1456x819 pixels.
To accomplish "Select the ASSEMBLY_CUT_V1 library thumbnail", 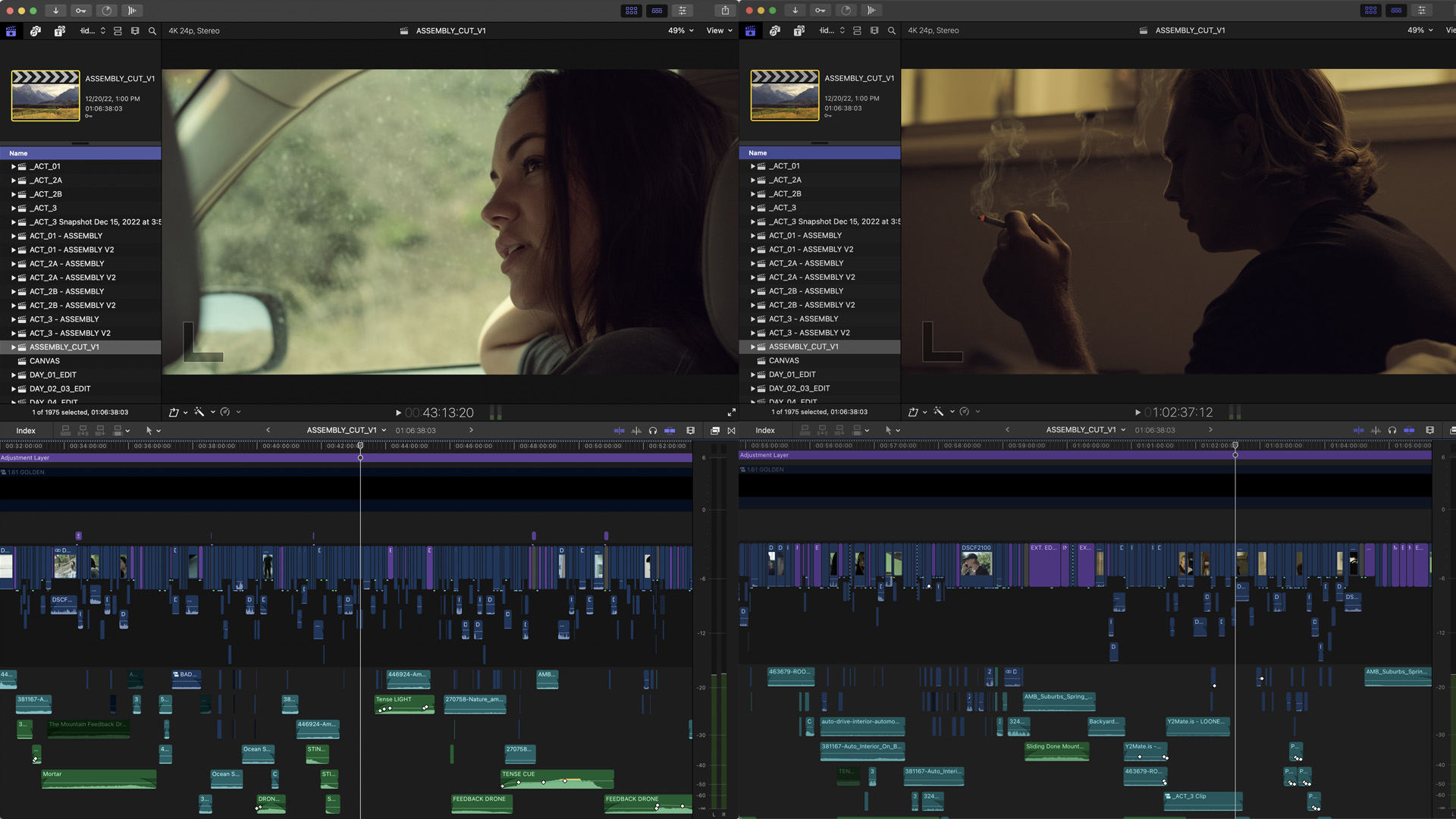I will click(x=45, y=96).
